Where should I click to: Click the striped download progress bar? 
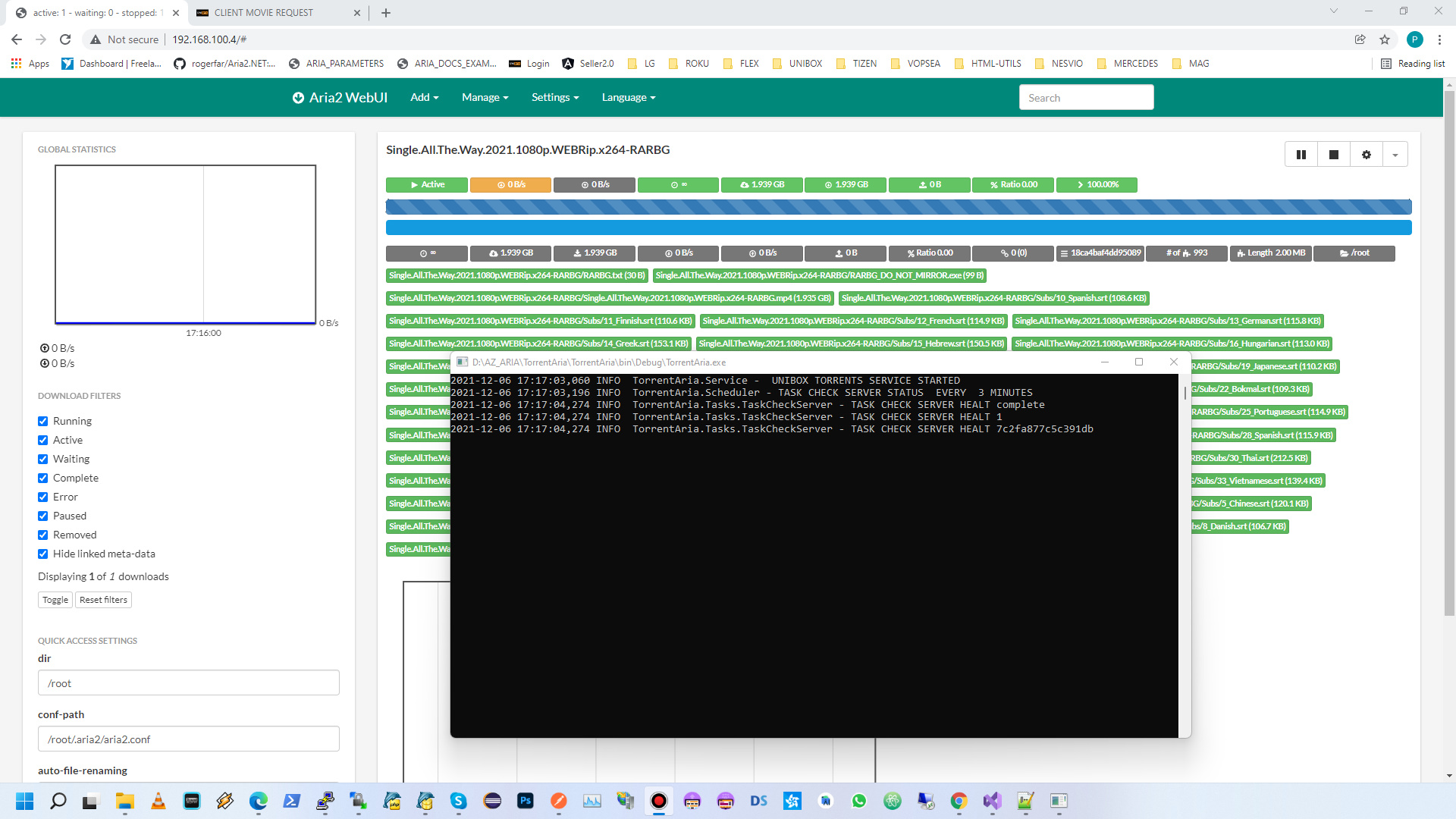point(898,207)
